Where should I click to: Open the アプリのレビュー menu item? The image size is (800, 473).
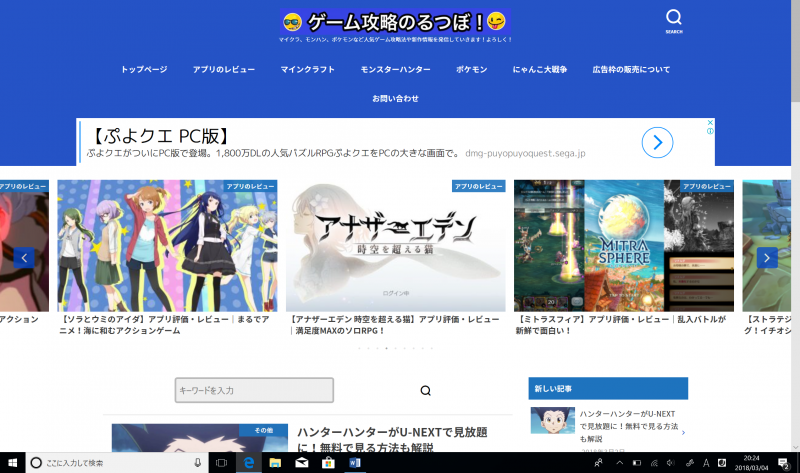pyautogui.click(x=223, y=69)
